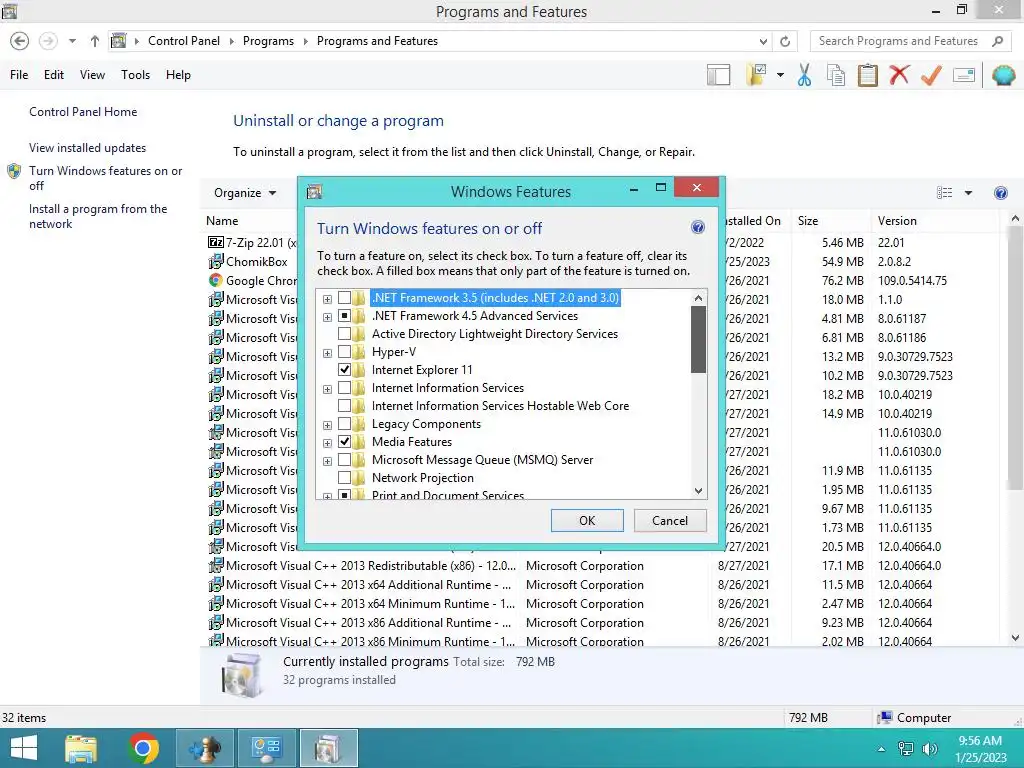Click the clipboard Paste icon
The image size is (1024, 768).
point(867,75)
